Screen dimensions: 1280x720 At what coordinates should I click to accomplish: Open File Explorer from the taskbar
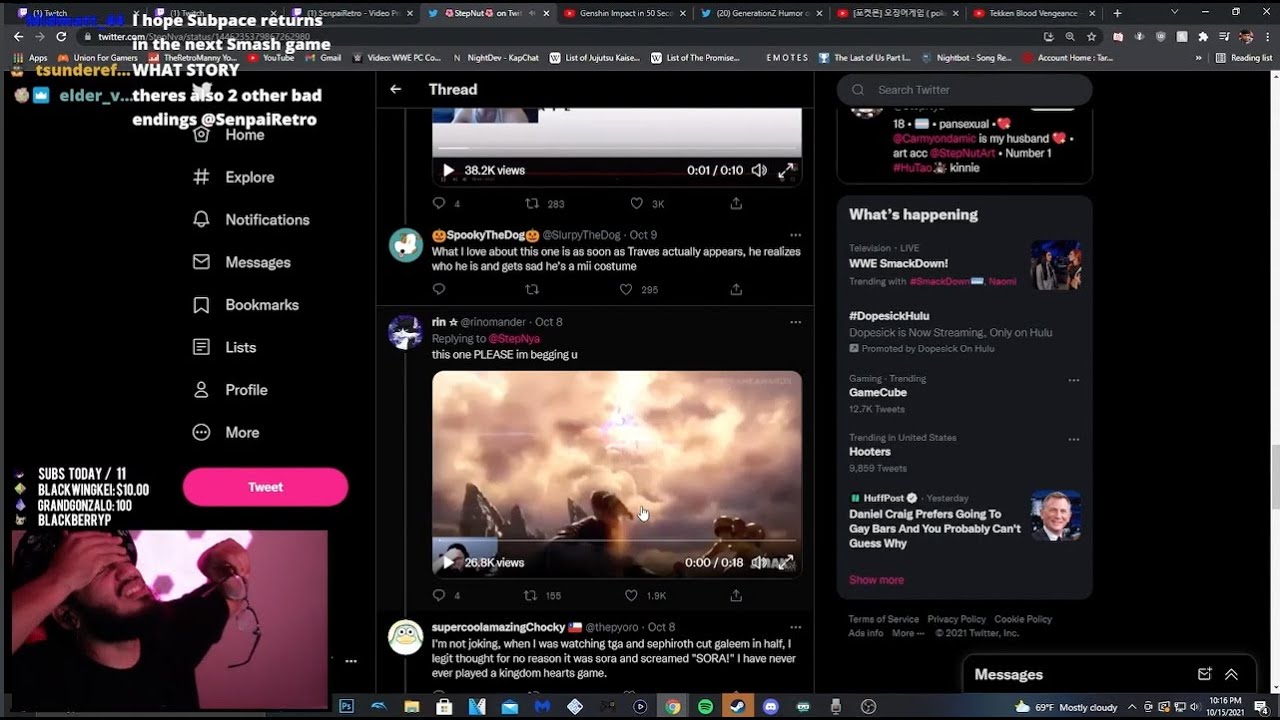[411, 706]
